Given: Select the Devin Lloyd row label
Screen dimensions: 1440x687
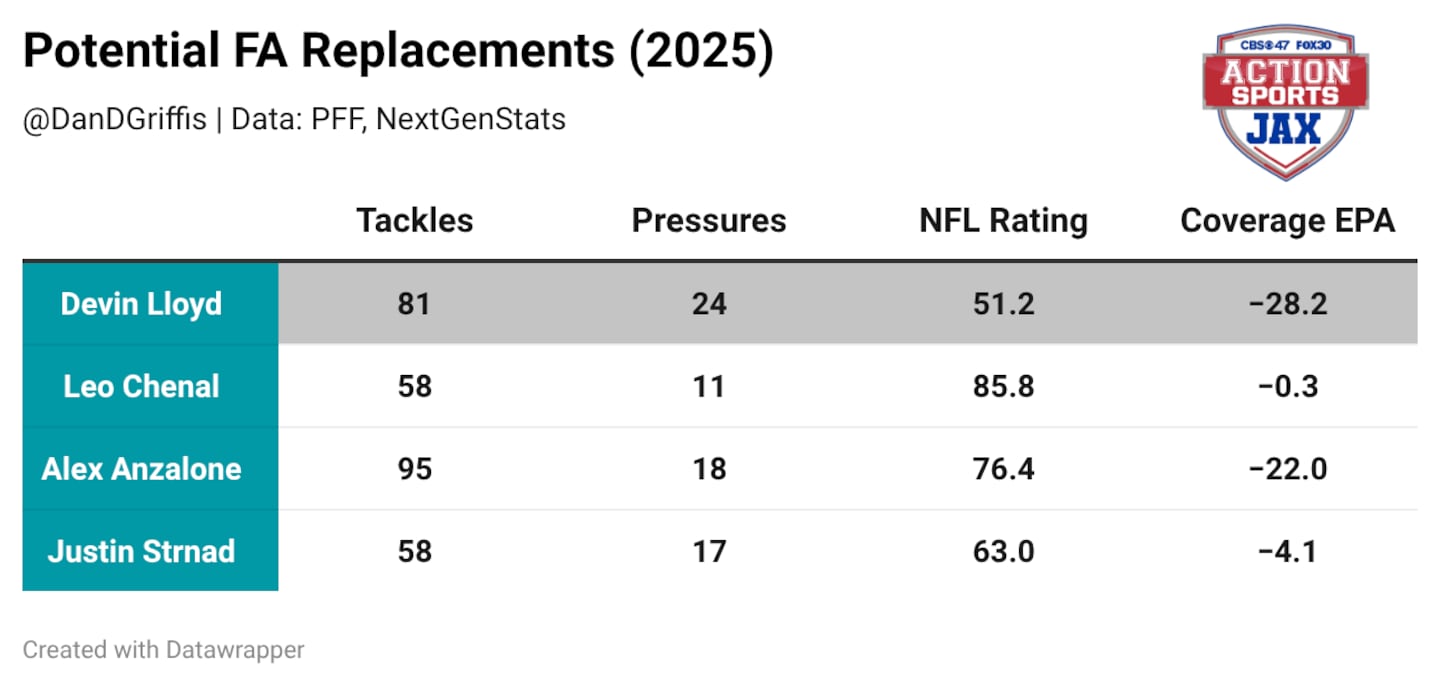Looking at the screenshot, I should pyautogui.click(x=141, y=304).
